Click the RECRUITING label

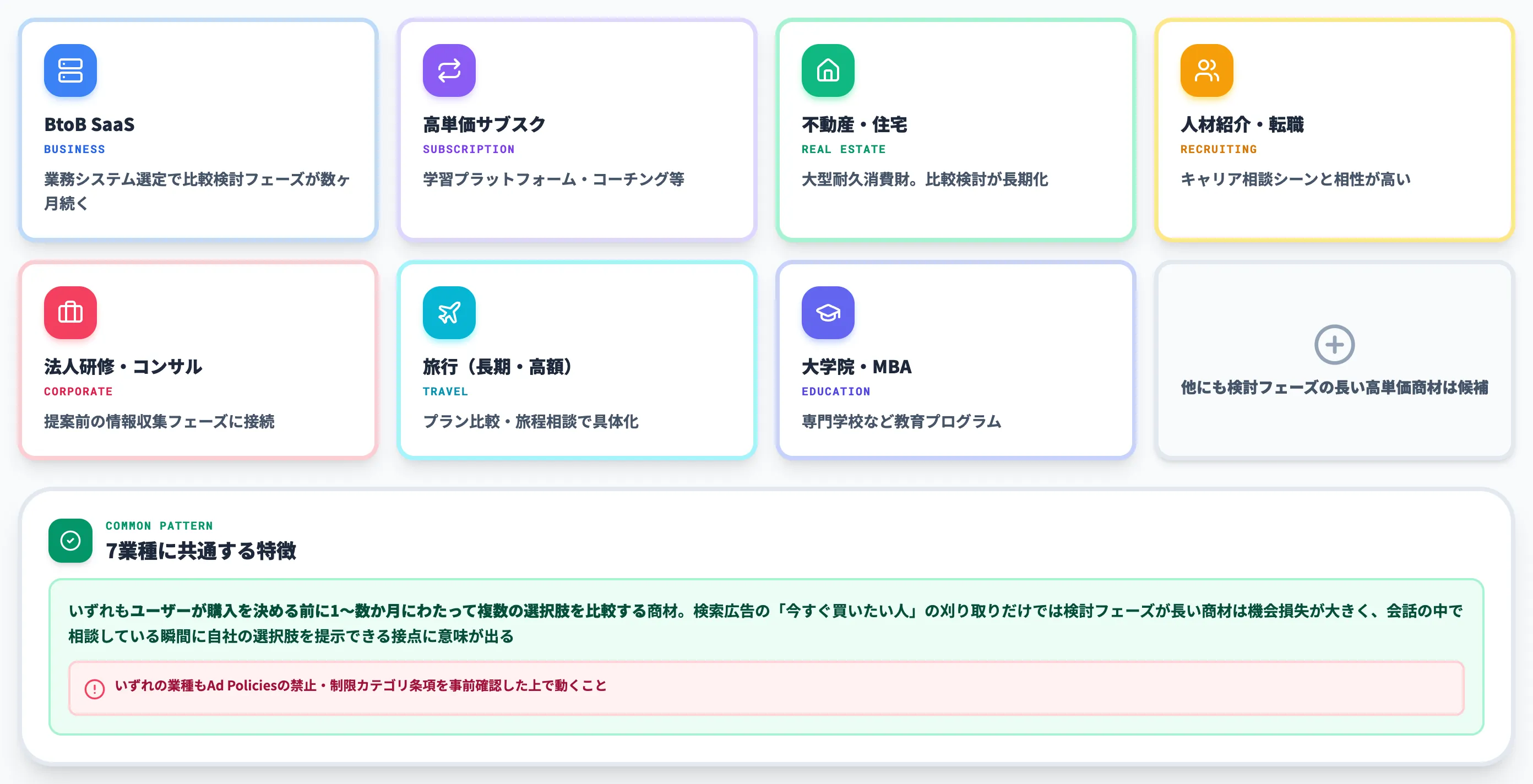1219,149
